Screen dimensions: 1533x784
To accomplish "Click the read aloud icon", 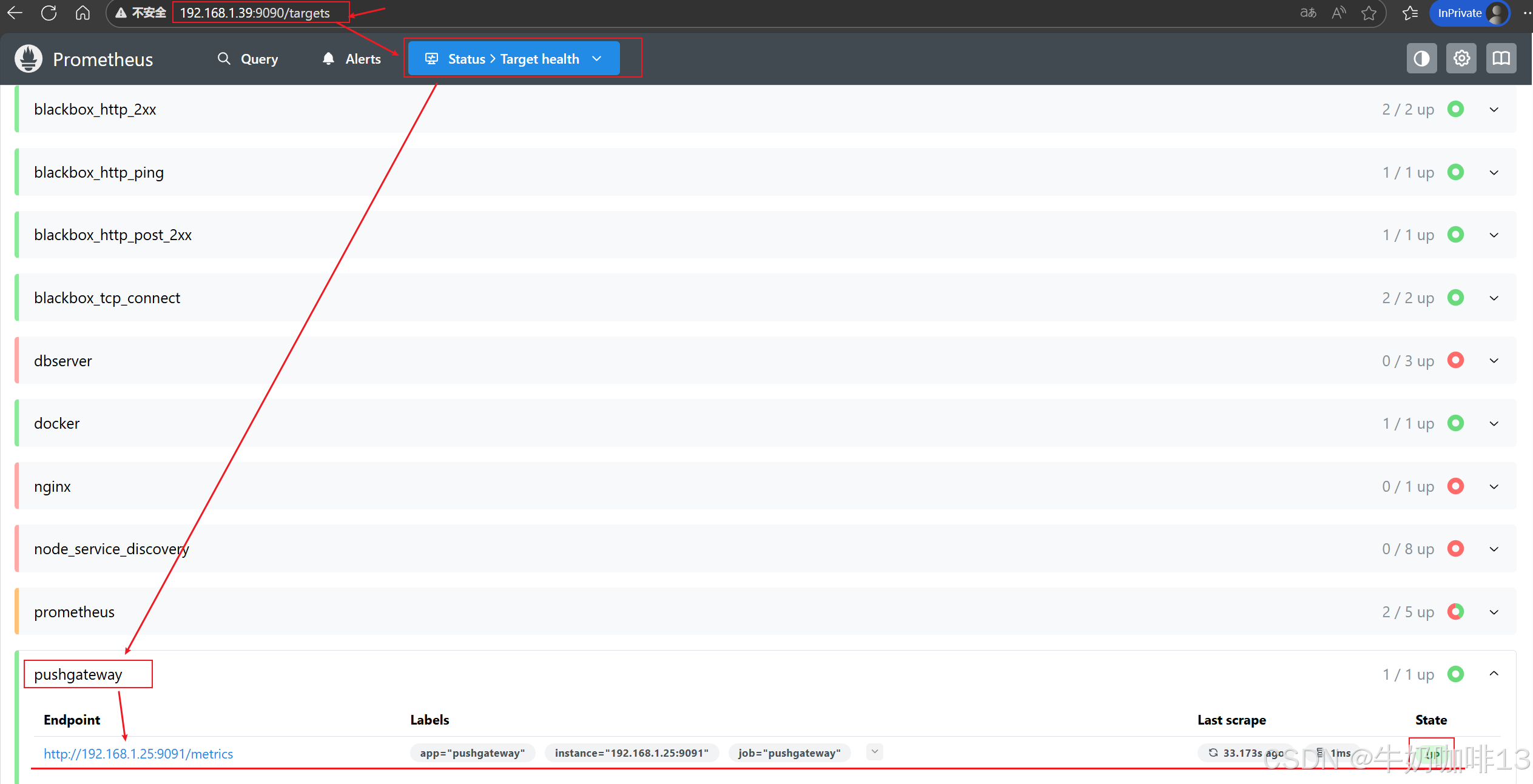I will (1338, 13).
